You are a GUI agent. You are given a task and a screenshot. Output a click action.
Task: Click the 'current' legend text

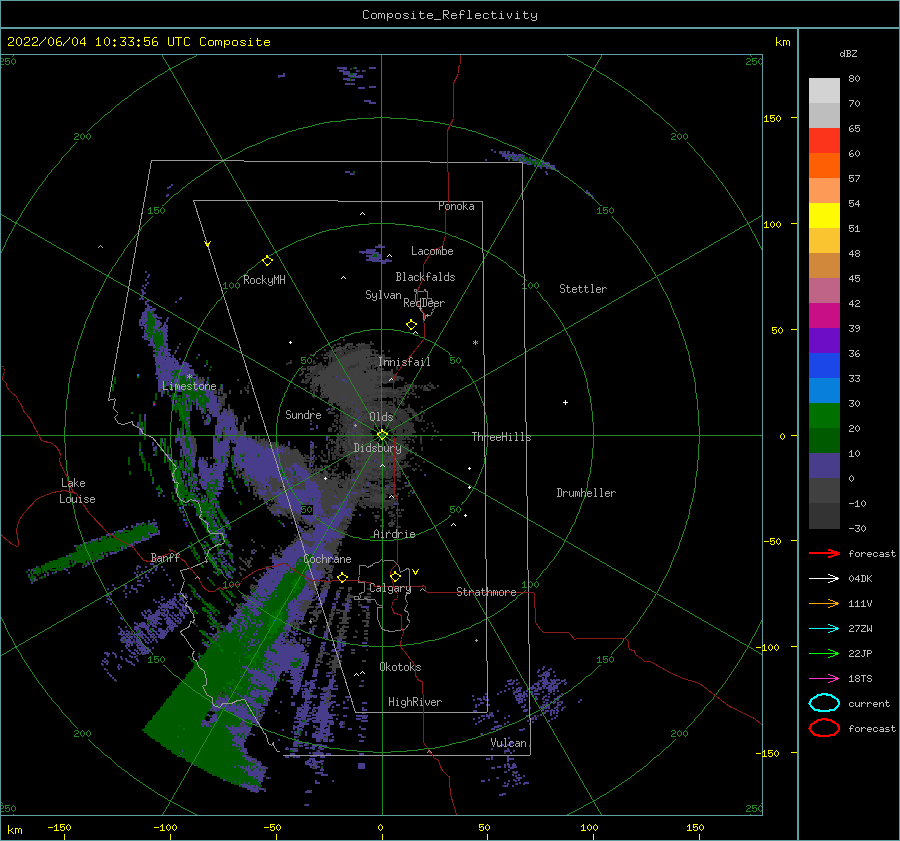click(869, 703)
